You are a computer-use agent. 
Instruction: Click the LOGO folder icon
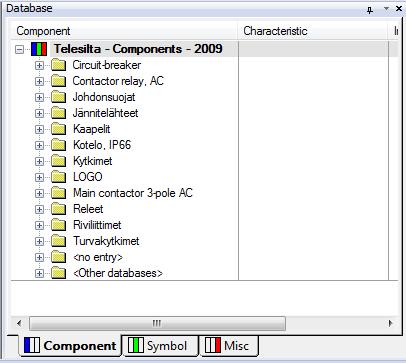coord(59,177)
